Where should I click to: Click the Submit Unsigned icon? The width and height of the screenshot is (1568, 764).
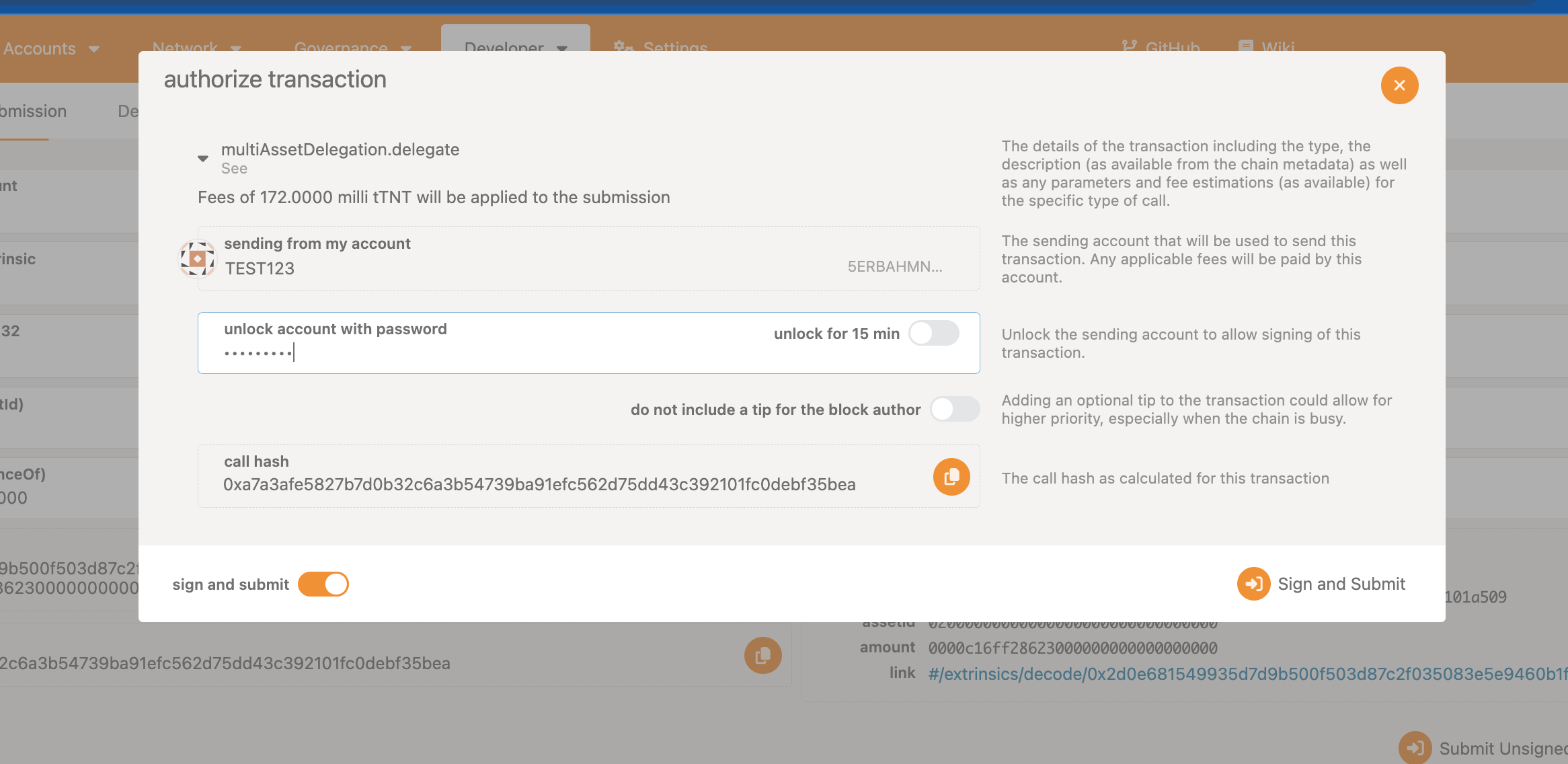click(1415, 748)
